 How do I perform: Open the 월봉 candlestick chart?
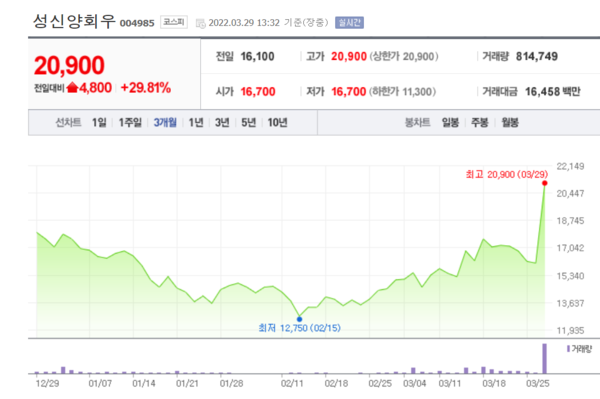(x=510, y=122)
